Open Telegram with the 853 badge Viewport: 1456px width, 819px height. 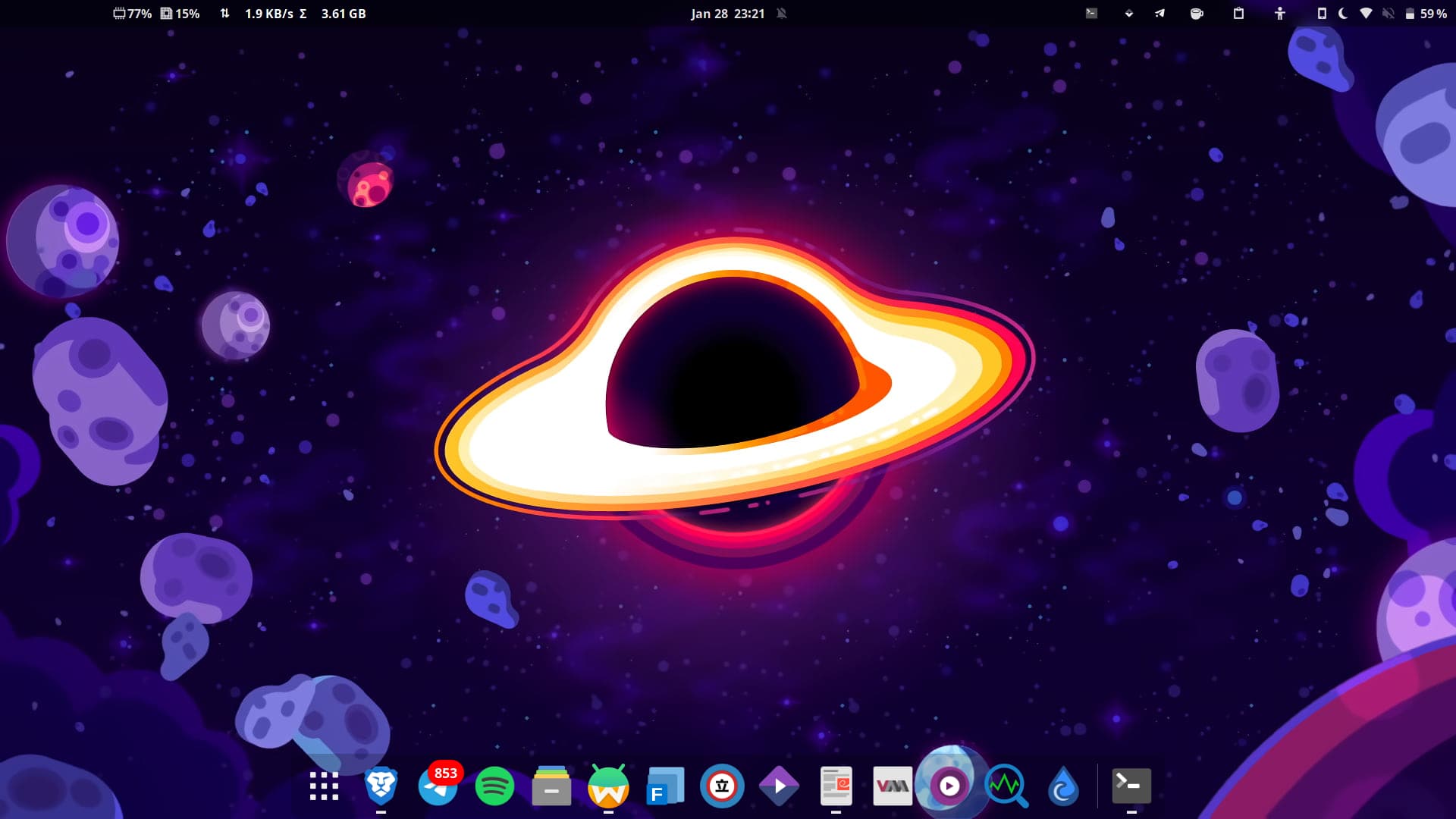(438, 786)
